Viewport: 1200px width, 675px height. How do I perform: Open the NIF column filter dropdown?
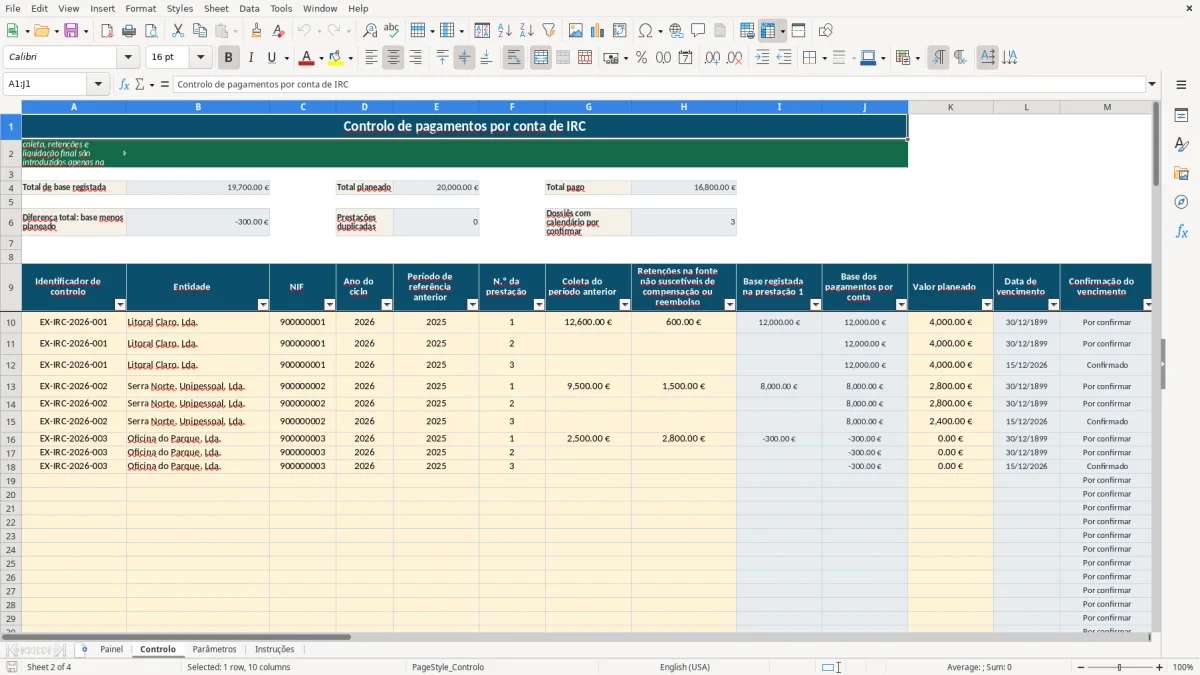coord(330,305)
